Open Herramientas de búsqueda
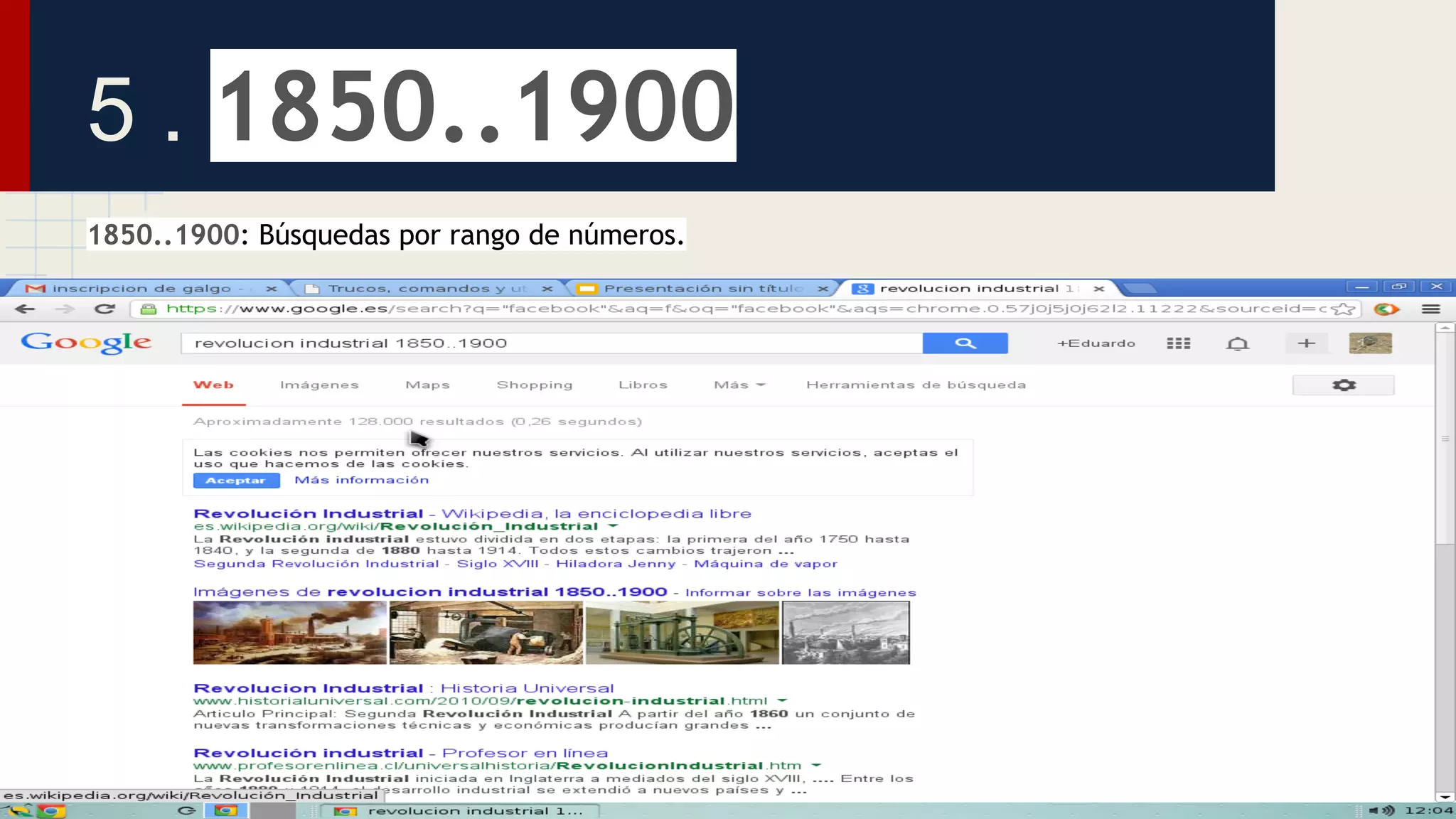Viewport: 1456px width, 819px height. 916,385
